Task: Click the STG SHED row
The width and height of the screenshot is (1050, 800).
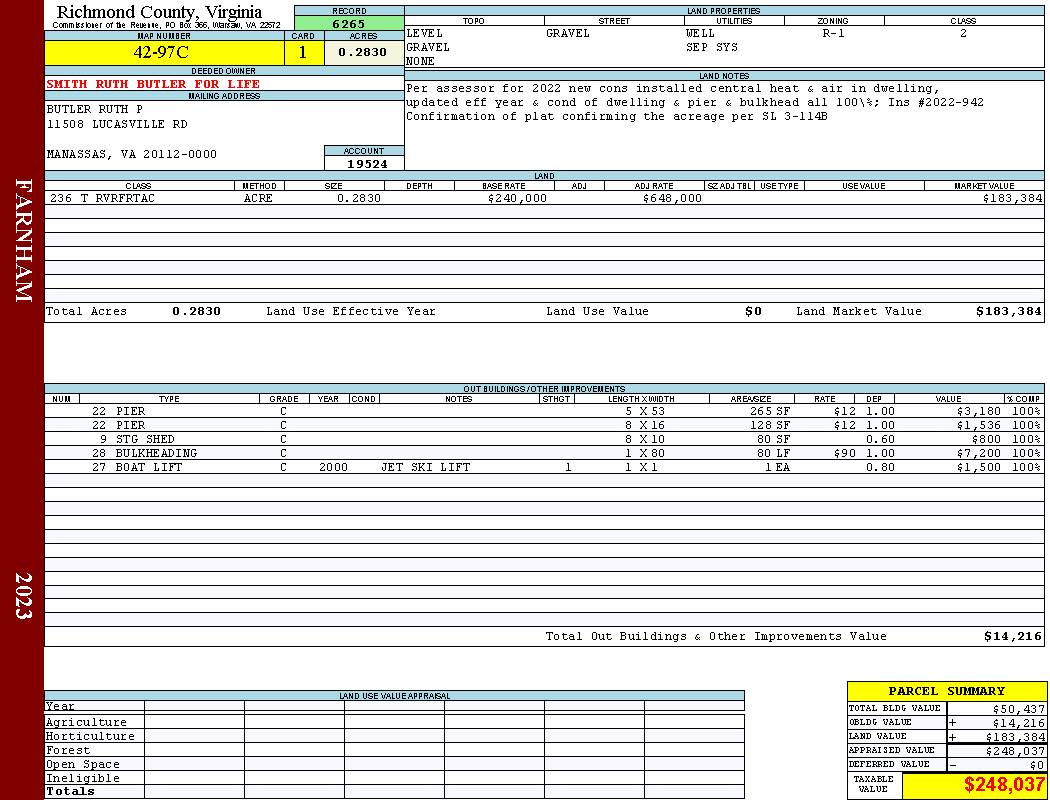Action: [544, 440]
